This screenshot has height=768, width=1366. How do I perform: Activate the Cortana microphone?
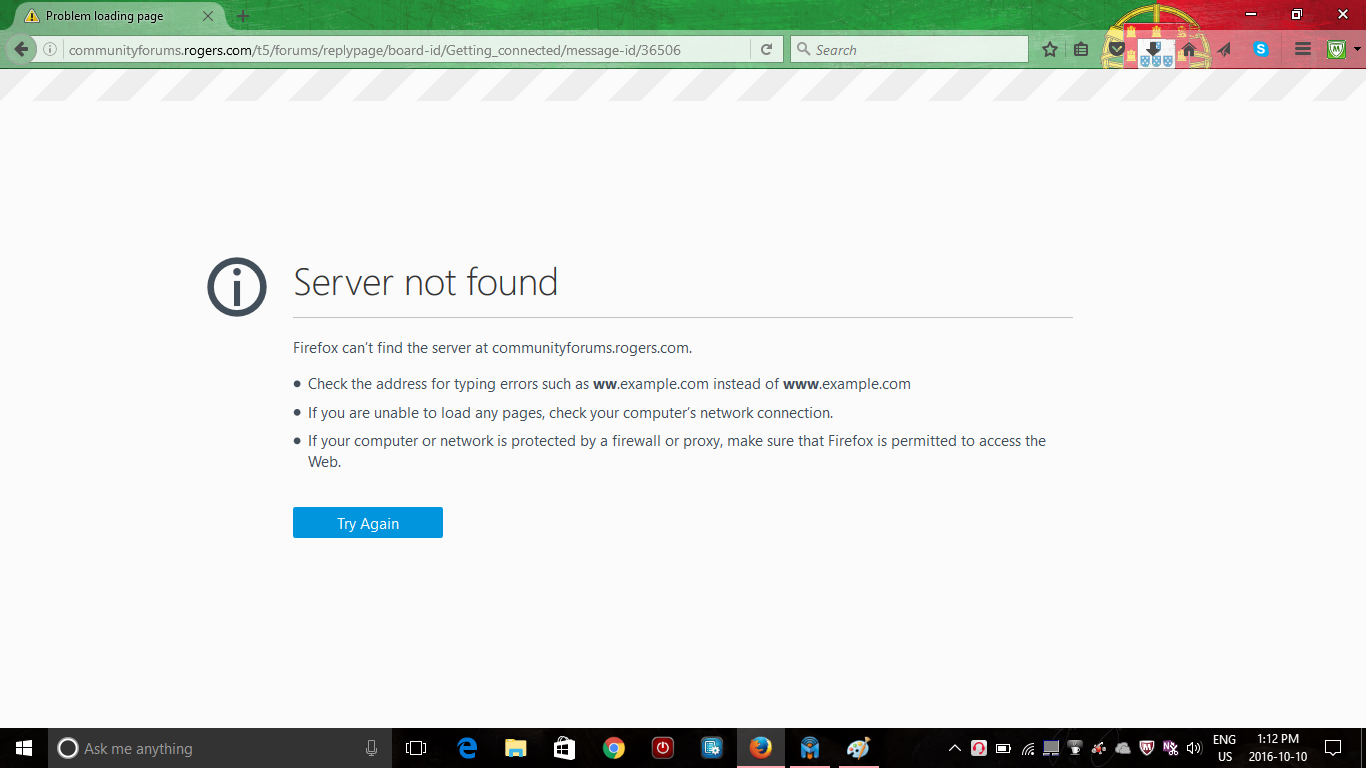click(371, 748)
